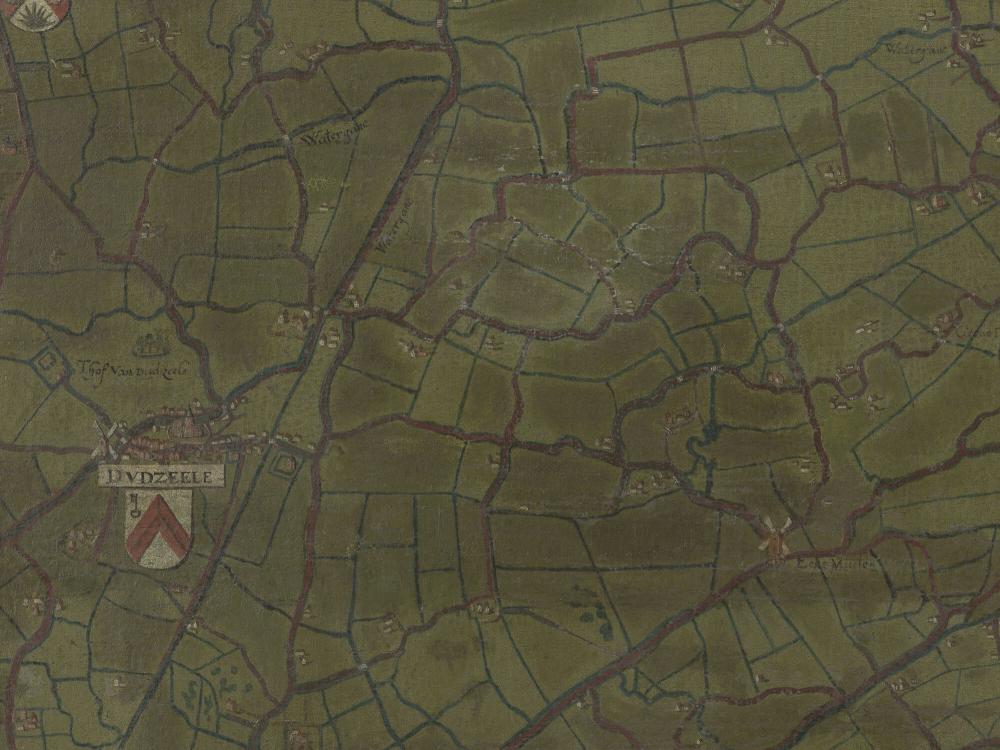Click the Eene Muelen text label
Viewport: 1000px width, 750px height.
pyautogui.click(x=837, y=564)
